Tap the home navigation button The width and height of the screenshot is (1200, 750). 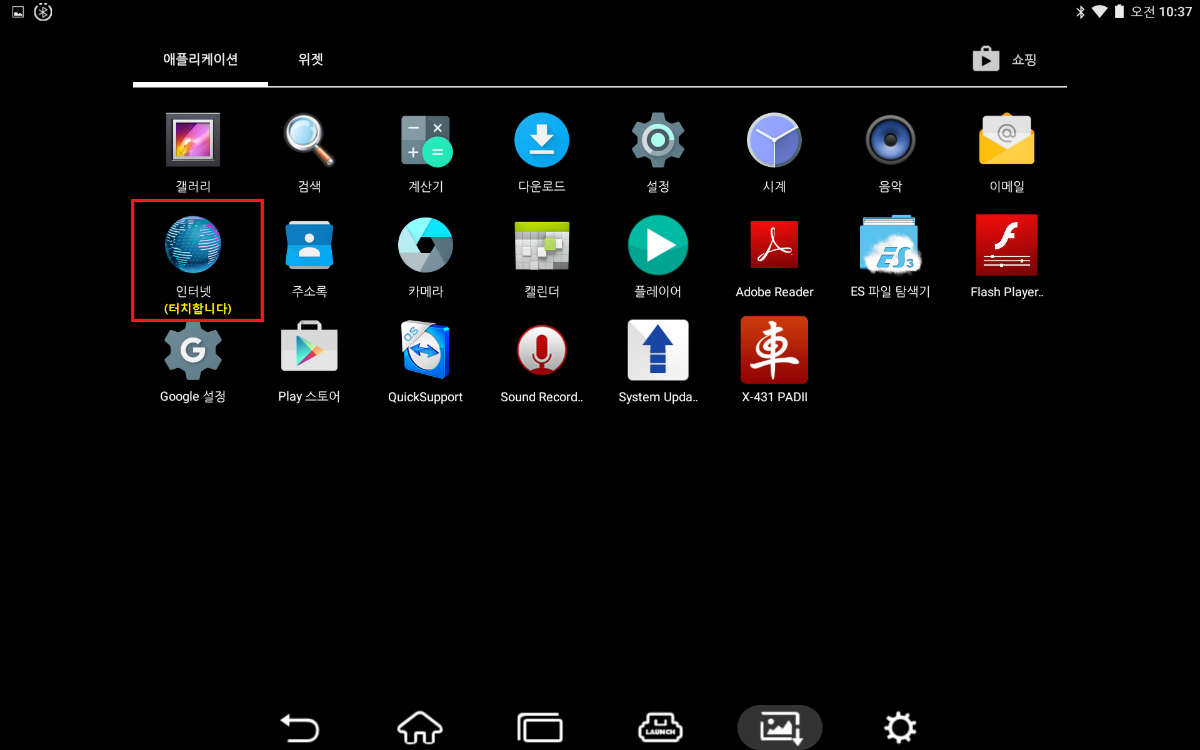coord(420,727)
